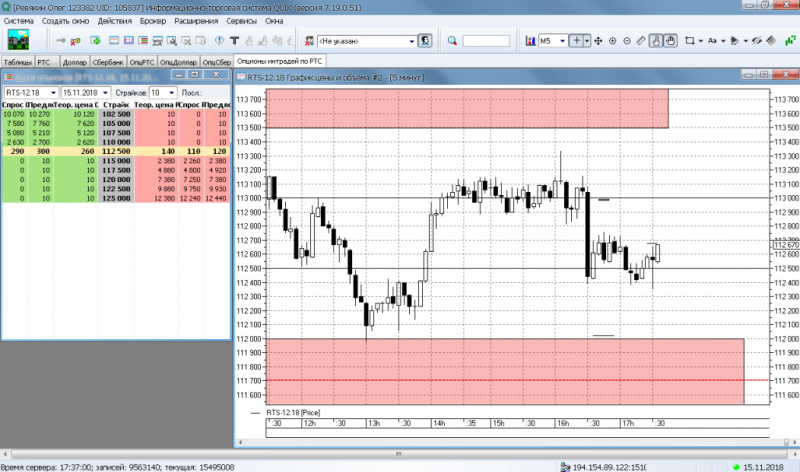Select the 112 500 strike row
The height and width of the screenshot is (472, 800).
pyautogui.click(x=116, y=152)
